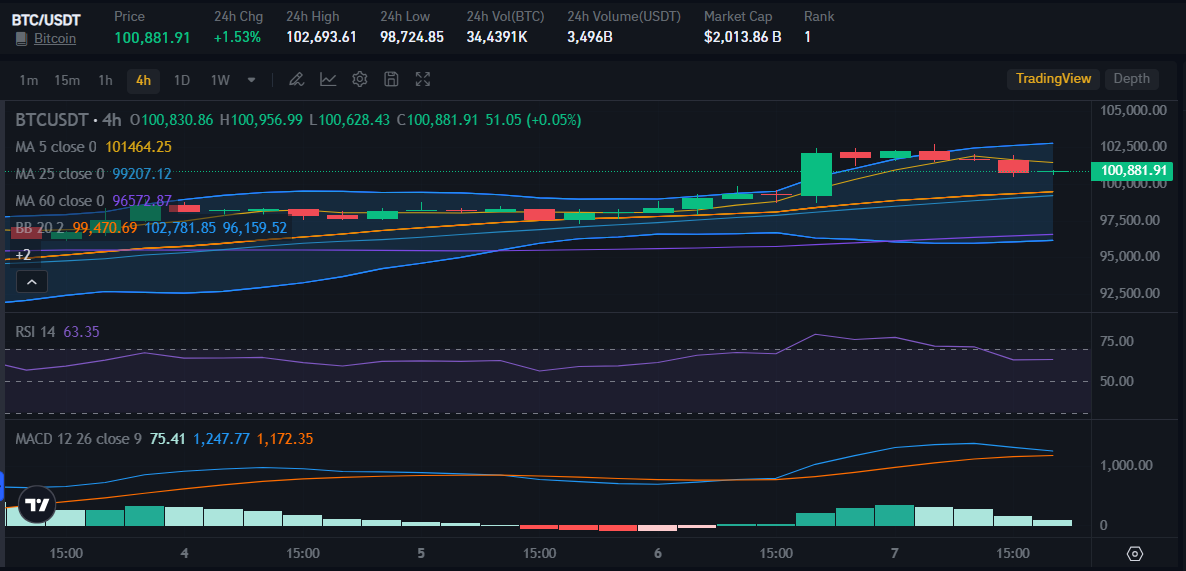Collapse the indicator legend chevron
This screenshot has width=1186, height=571.
[x=32, y=282]
